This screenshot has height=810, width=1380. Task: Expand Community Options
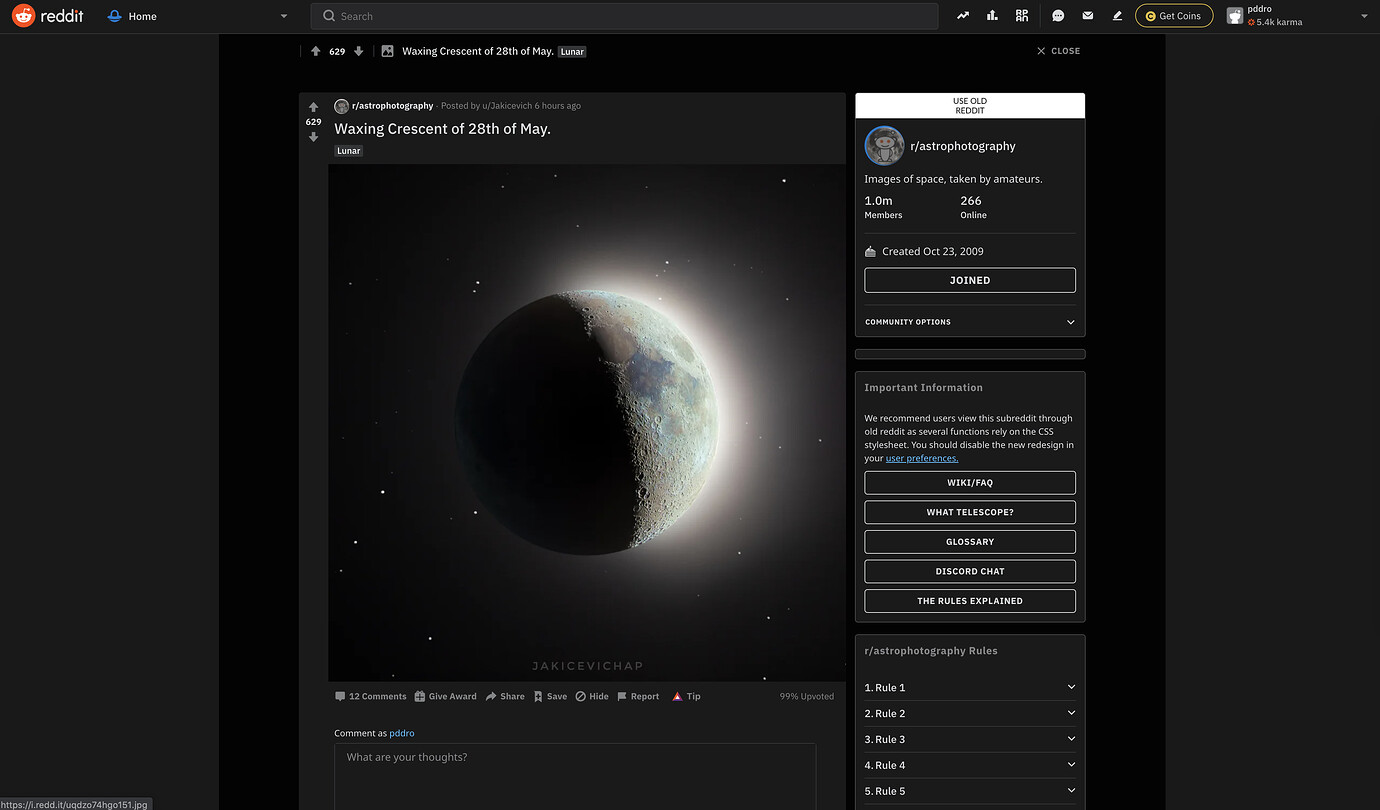pyautogui.click(x=969, y=321)
